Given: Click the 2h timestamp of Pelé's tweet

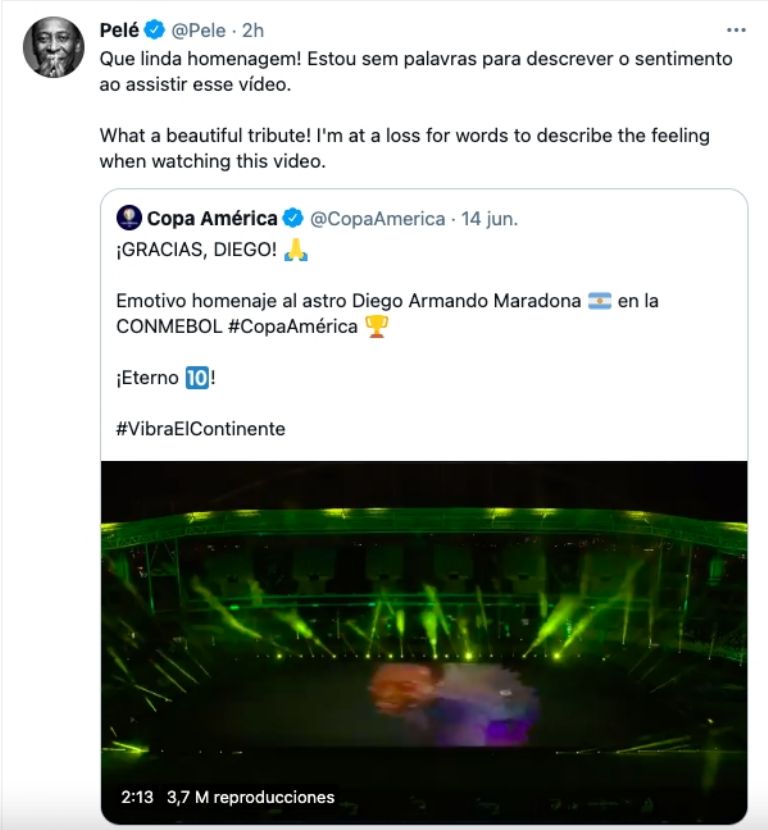Looking at the screenshot, I should (x=253, y=31).
